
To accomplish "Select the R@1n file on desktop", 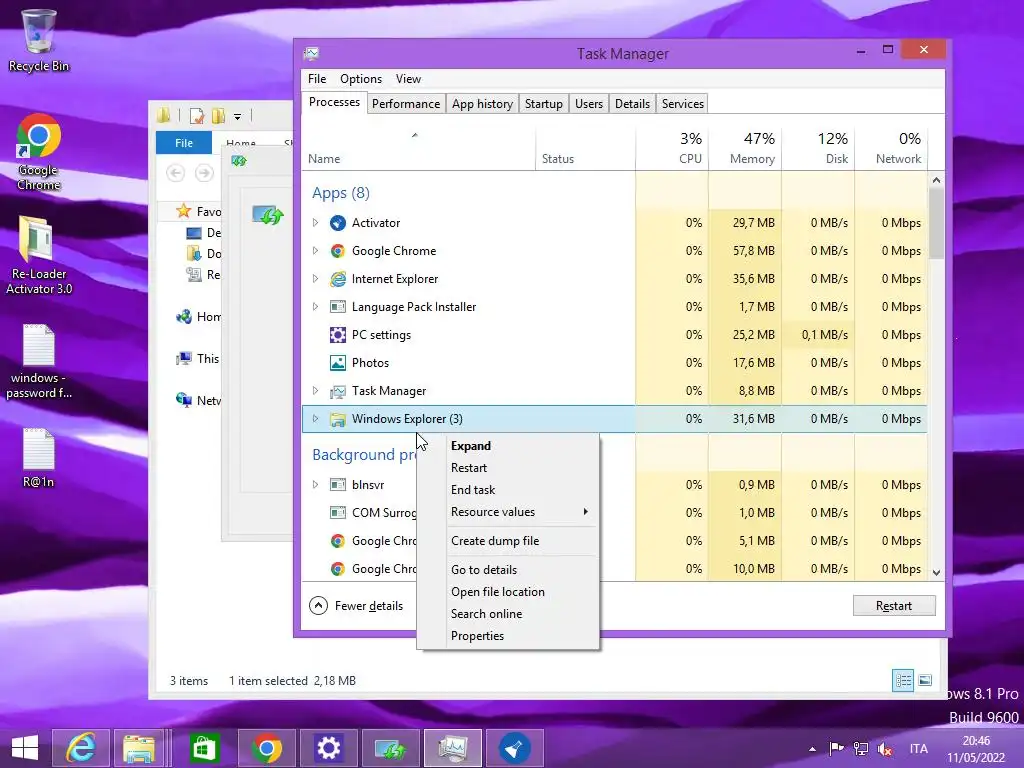I will [x=39, y=458].
